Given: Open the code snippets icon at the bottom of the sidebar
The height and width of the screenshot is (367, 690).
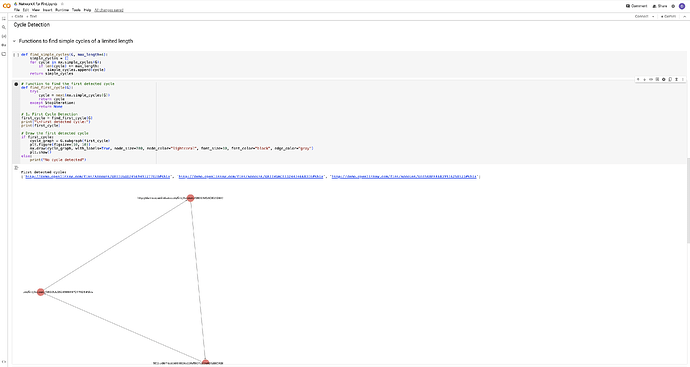Looking at the screenshot, I should tap(4, 362).
